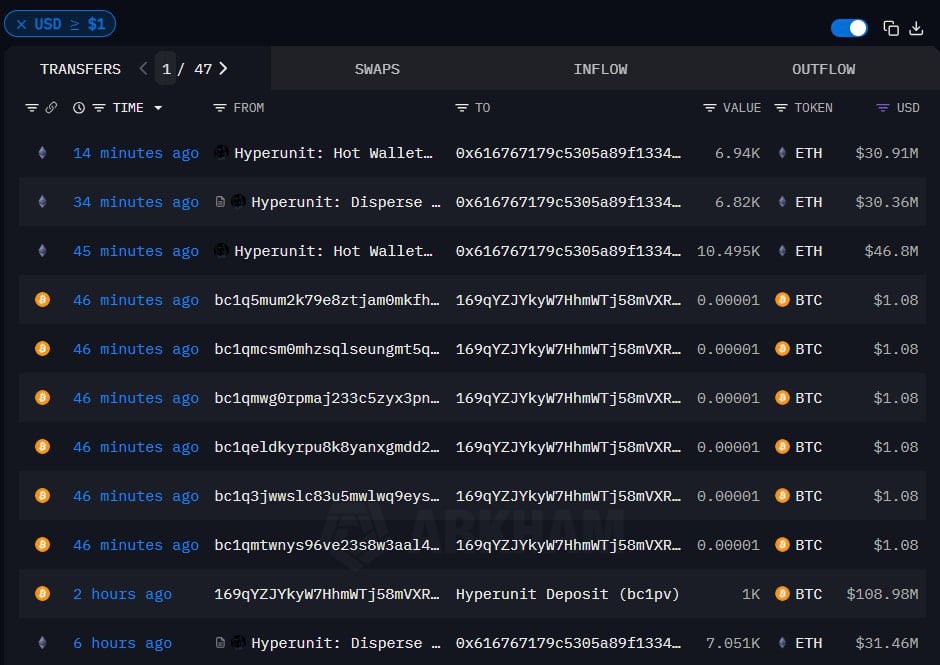Open Hyperunit Deposit (bc1pv) address

click(567, 594)
